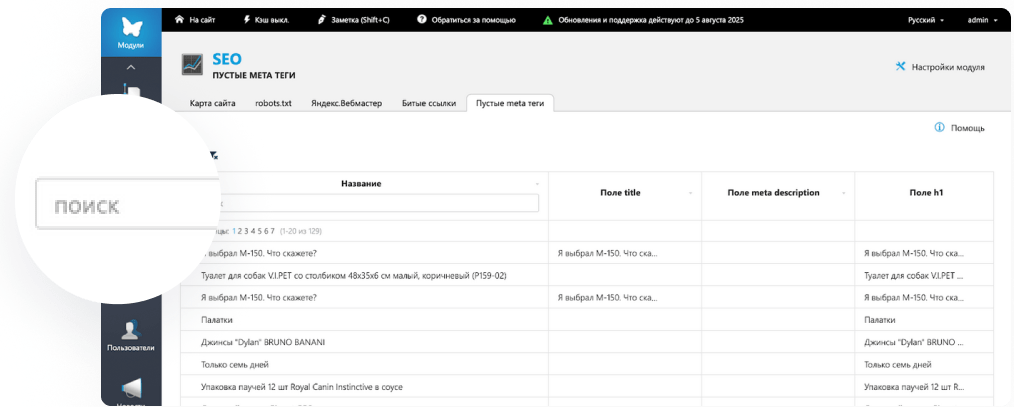Go to page 2 of results
Viewport: 1014px width, 407px height.
pos(240,230)
